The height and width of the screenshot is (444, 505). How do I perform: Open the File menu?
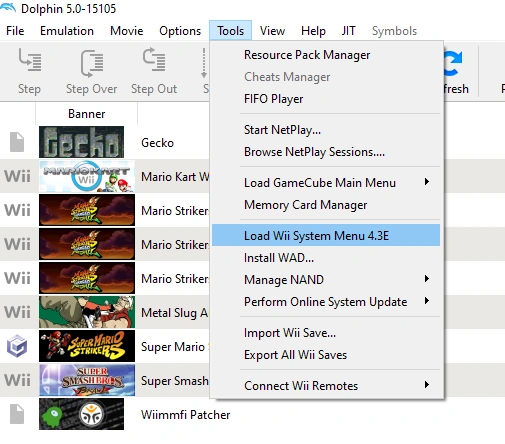(15, 31)
